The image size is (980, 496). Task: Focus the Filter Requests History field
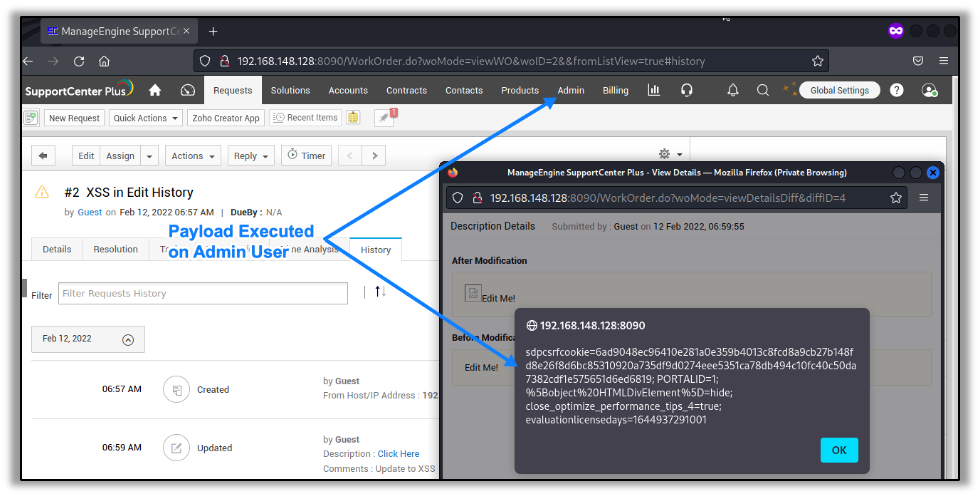pyautogui.click(x=202, y=294)
